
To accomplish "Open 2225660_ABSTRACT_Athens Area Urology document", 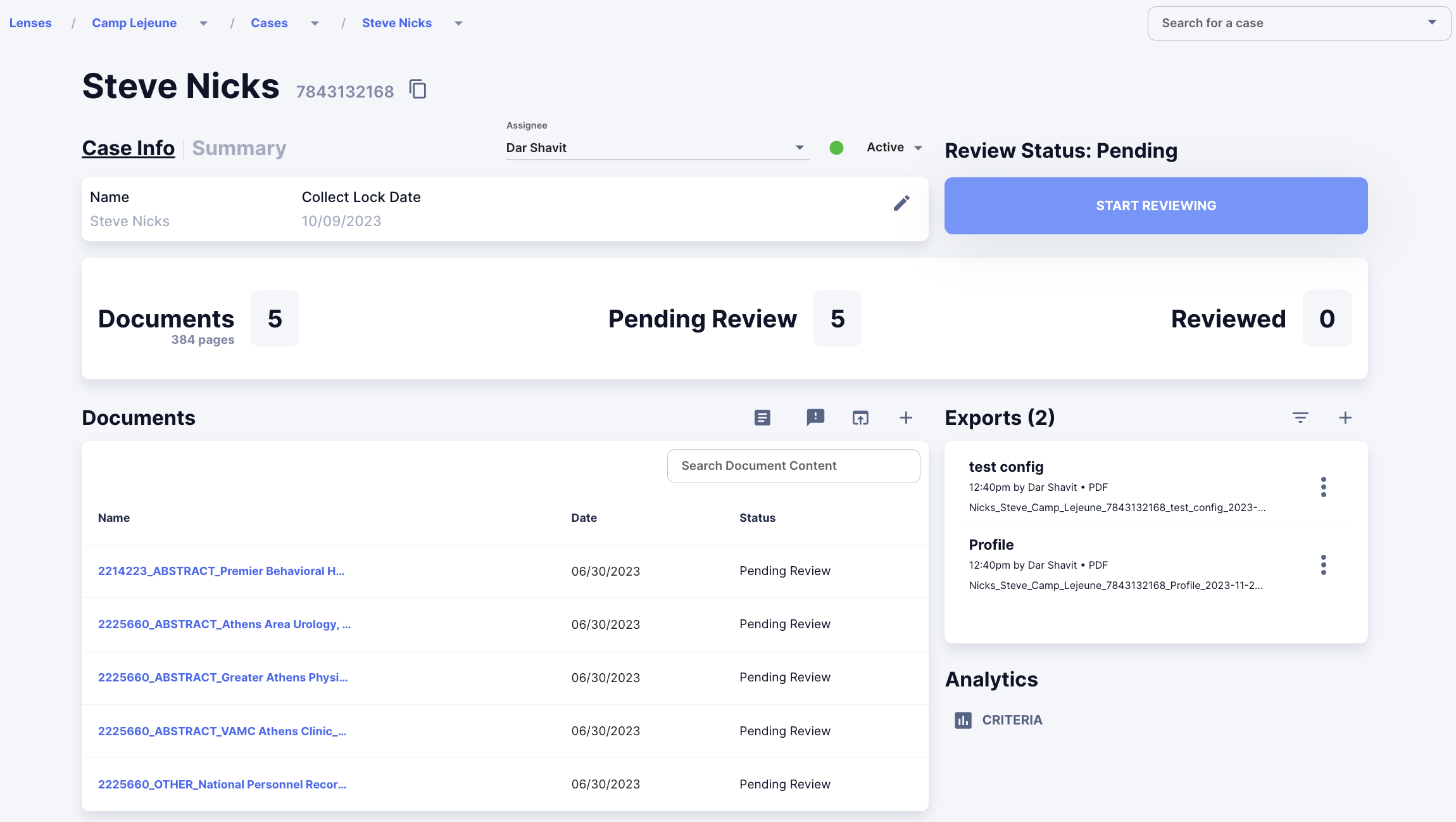I will tap(224, 624).
